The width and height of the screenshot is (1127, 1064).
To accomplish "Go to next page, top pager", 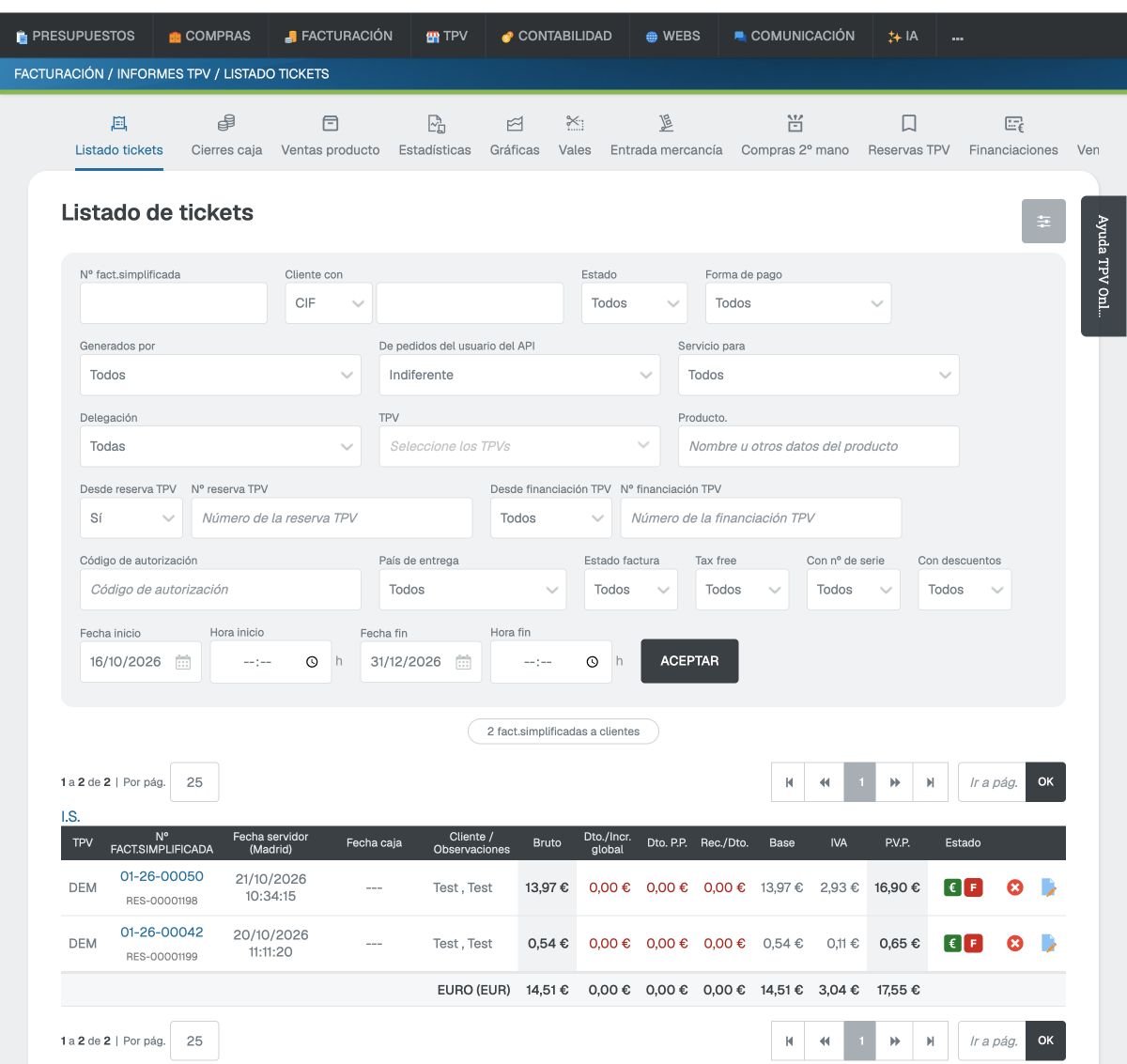I will click(895, 782).
